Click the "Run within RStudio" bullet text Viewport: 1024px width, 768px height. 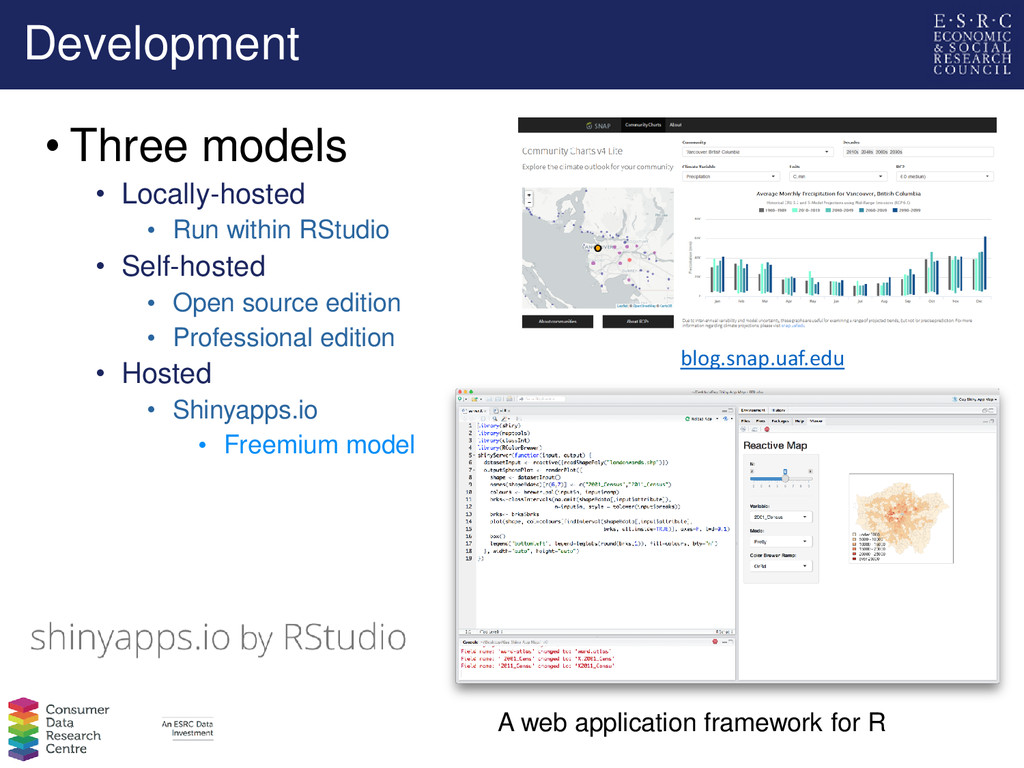(281, 230)
